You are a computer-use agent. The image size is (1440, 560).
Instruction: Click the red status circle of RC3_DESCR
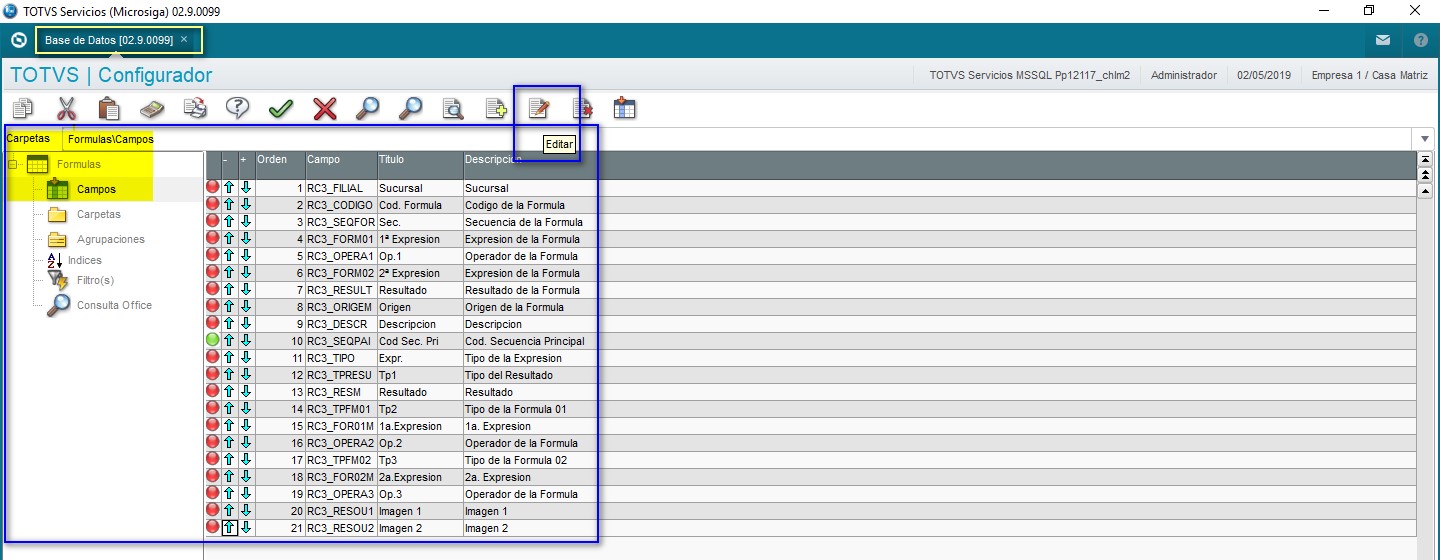coord(213,323)
